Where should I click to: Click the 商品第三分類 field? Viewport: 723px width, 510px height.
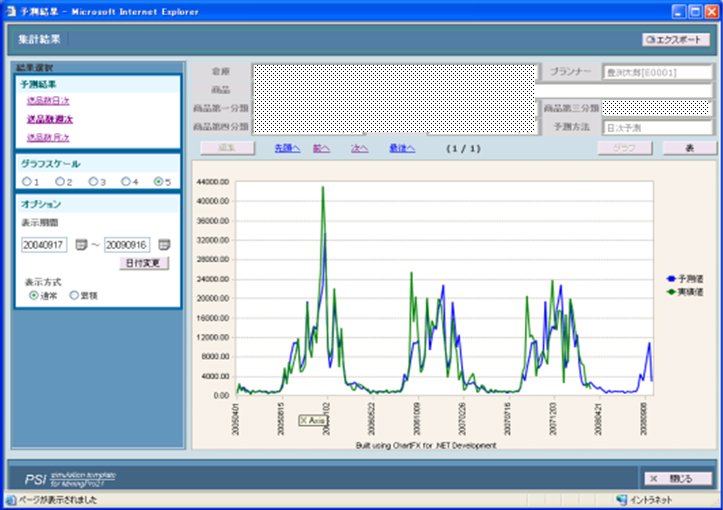656,108
